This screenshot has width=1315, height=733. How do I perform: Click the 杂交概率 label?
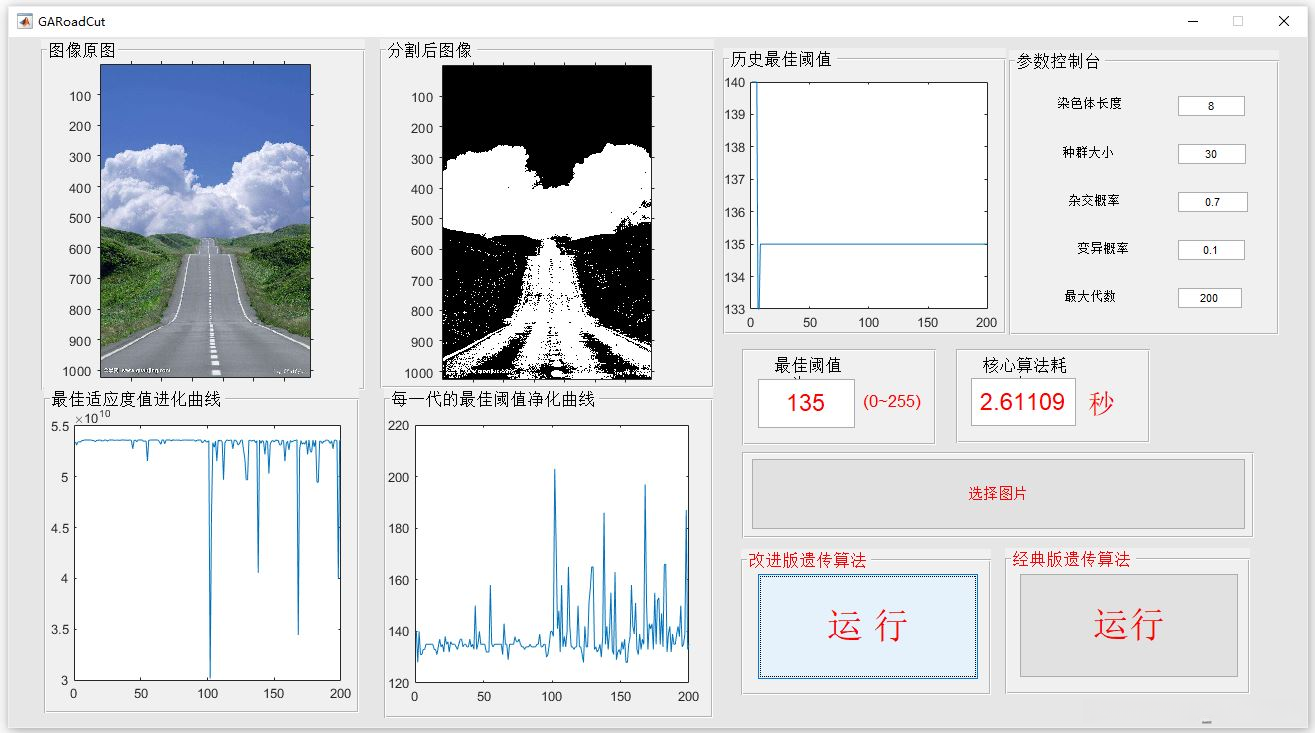coord(1094,201)
